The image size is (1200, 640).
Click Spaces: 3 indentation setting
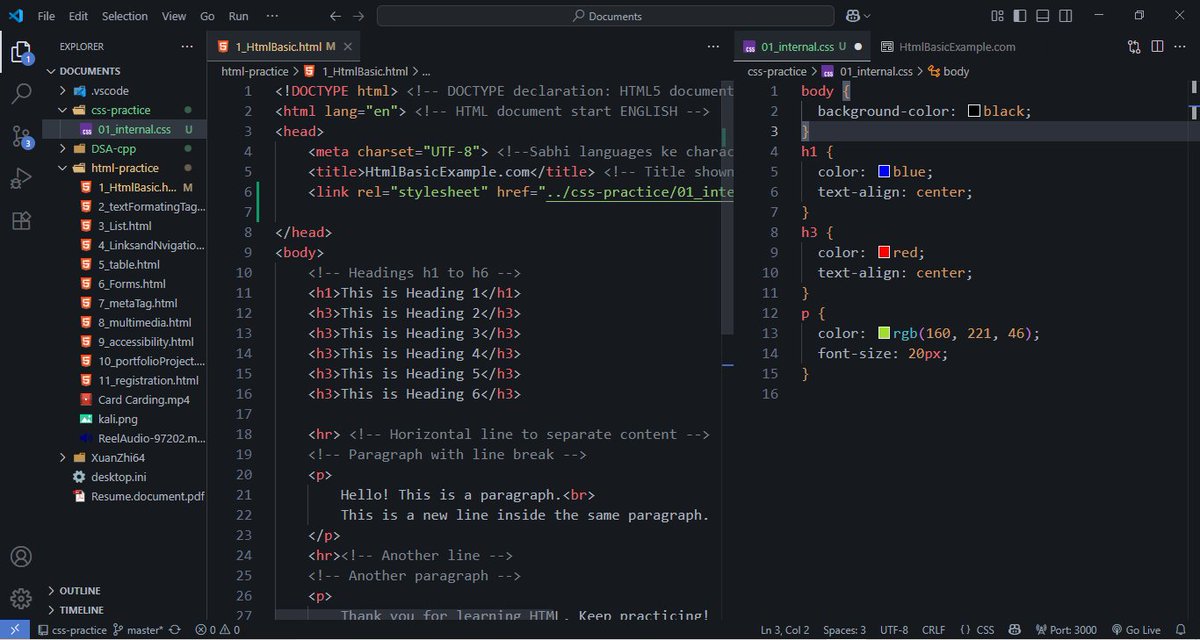pos(845,630)
